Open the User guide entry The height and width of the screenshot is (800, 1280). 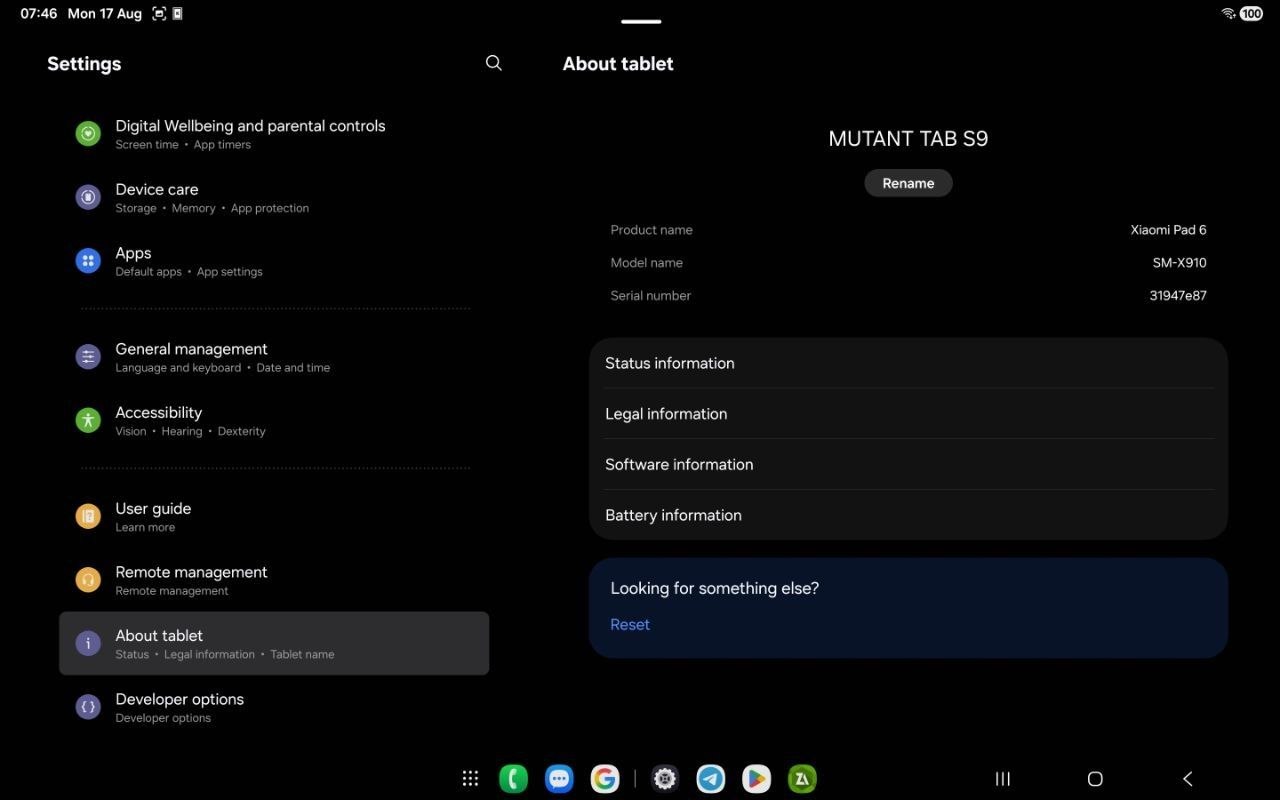coord(274,516)
